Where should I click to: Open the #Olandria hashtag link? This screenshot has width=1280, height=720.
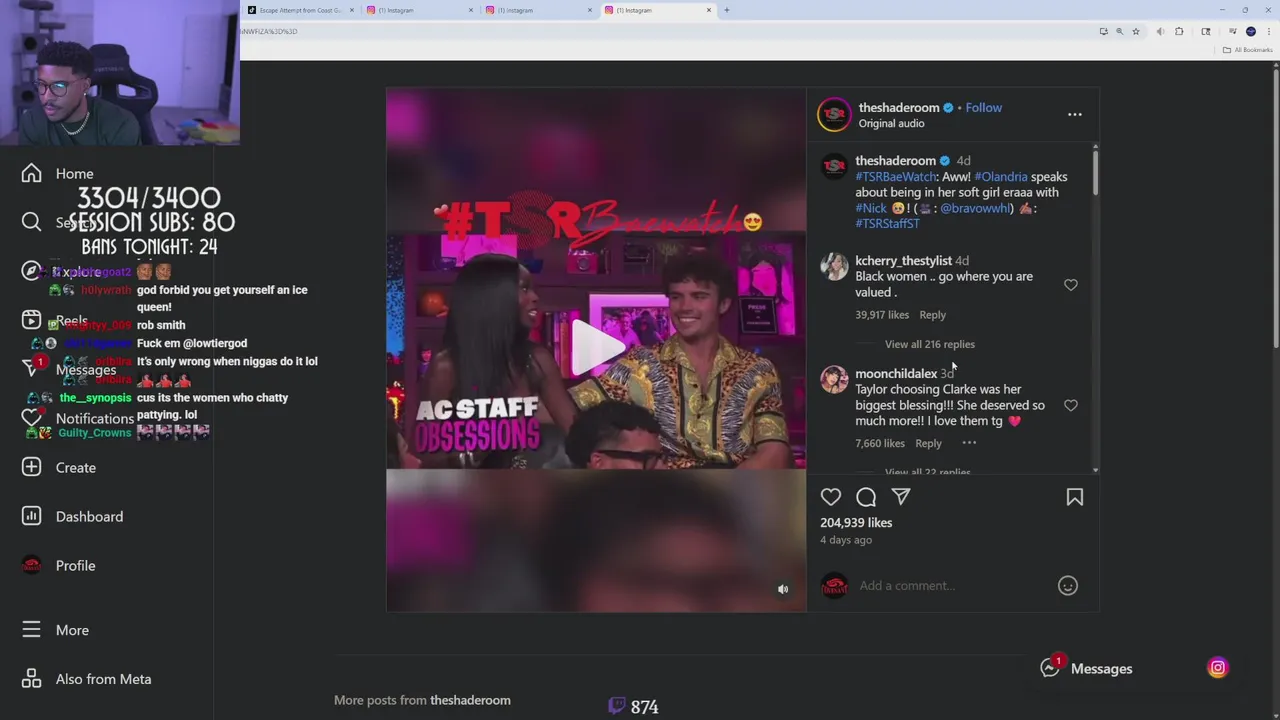1001,177
